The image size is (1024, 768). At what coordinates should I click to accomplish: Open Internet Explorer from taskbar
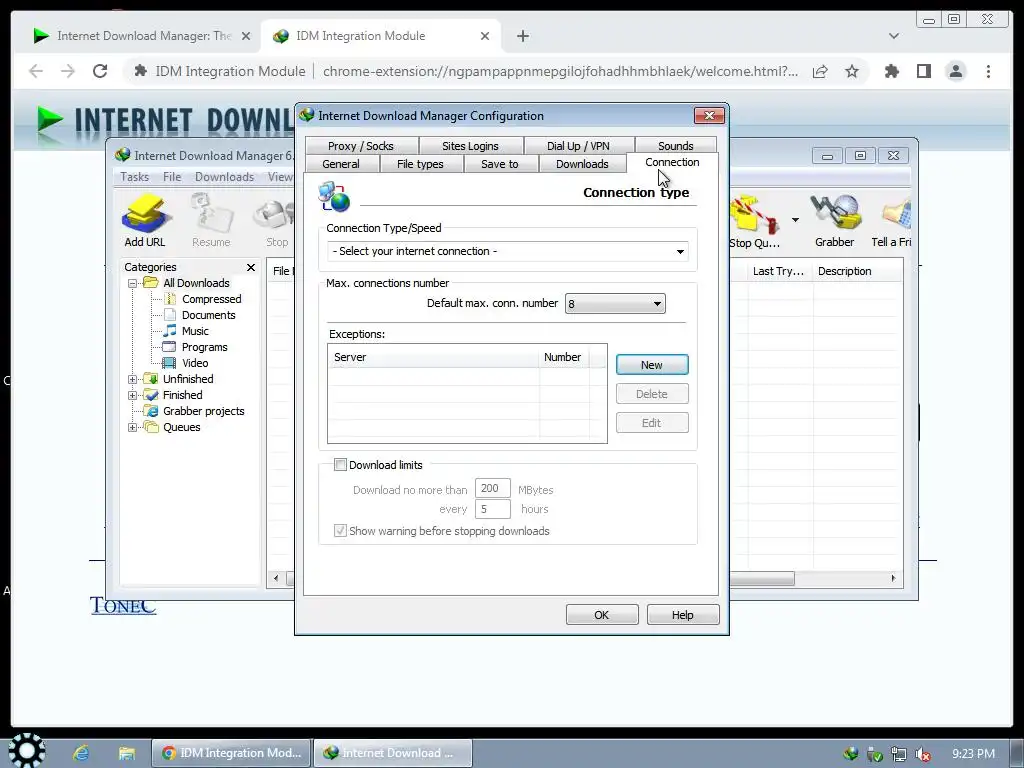pyautogui.click(x=81, y=753)
